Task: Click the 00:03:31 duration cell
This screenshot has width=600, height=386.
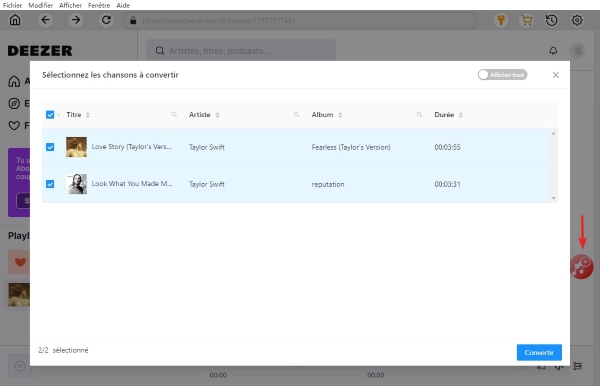Action: tap(447, 184)
